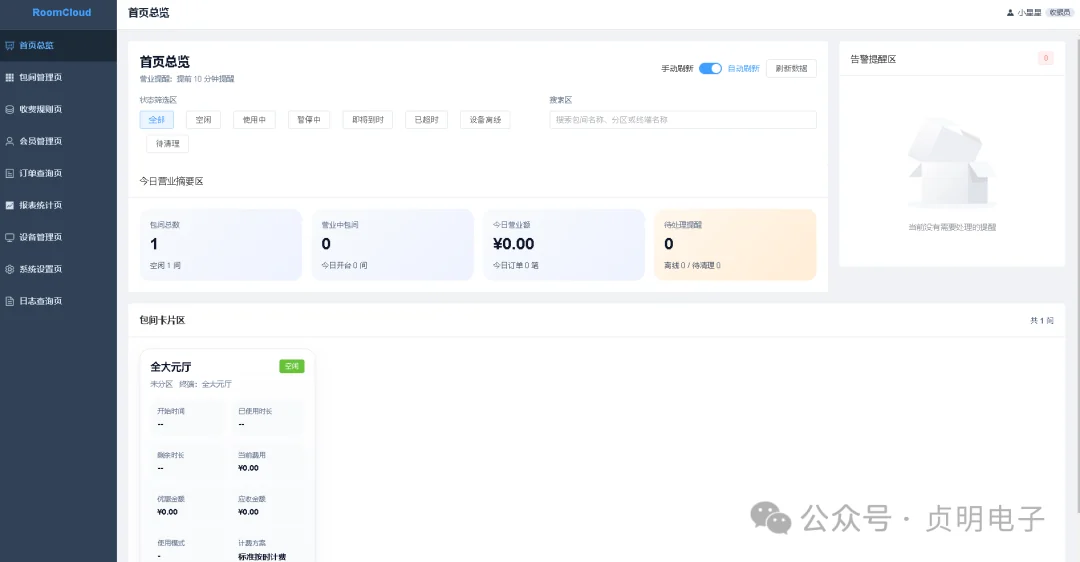Viewport: 1080px width, 562px height.
Task: Click the chart icon beside 报表统计页
Action: [x=10, y=205]
